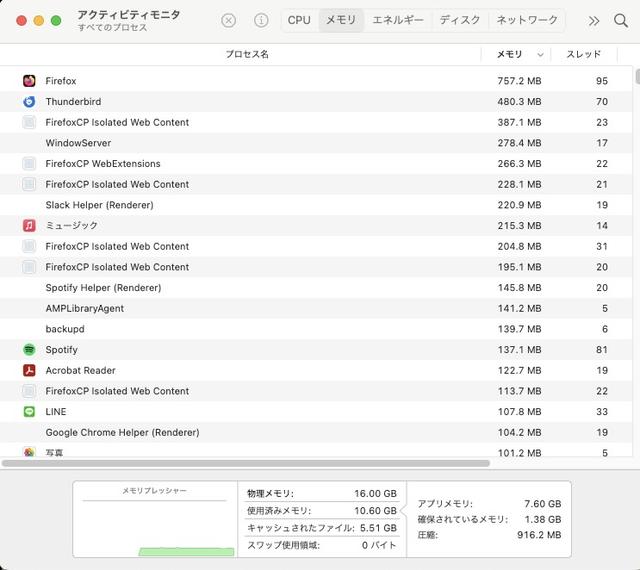Click the 278.4 MB memory value

(519, 143)
